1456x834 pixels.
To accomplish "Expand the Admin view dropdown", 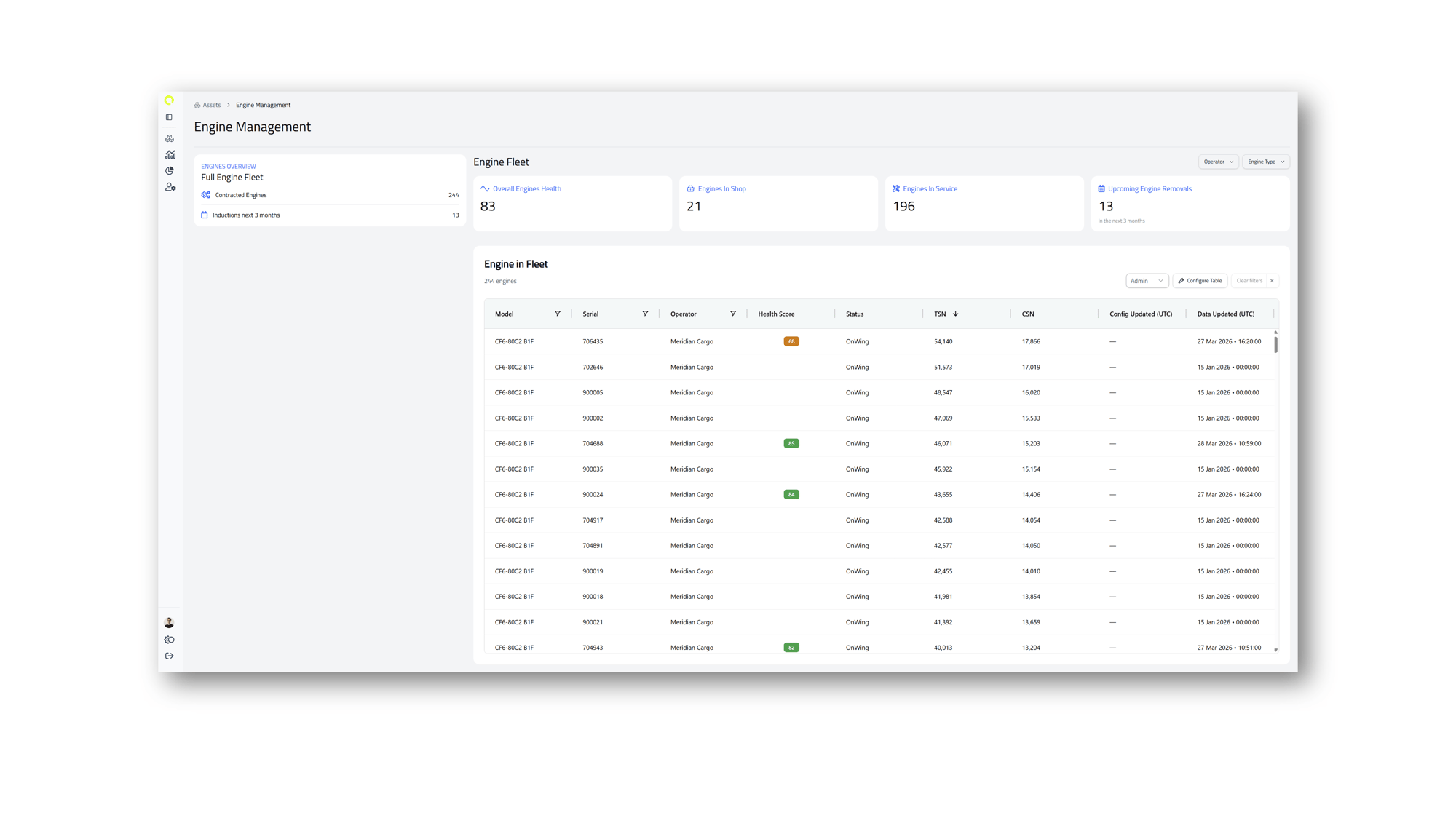I will click(x=1146, y=281).
